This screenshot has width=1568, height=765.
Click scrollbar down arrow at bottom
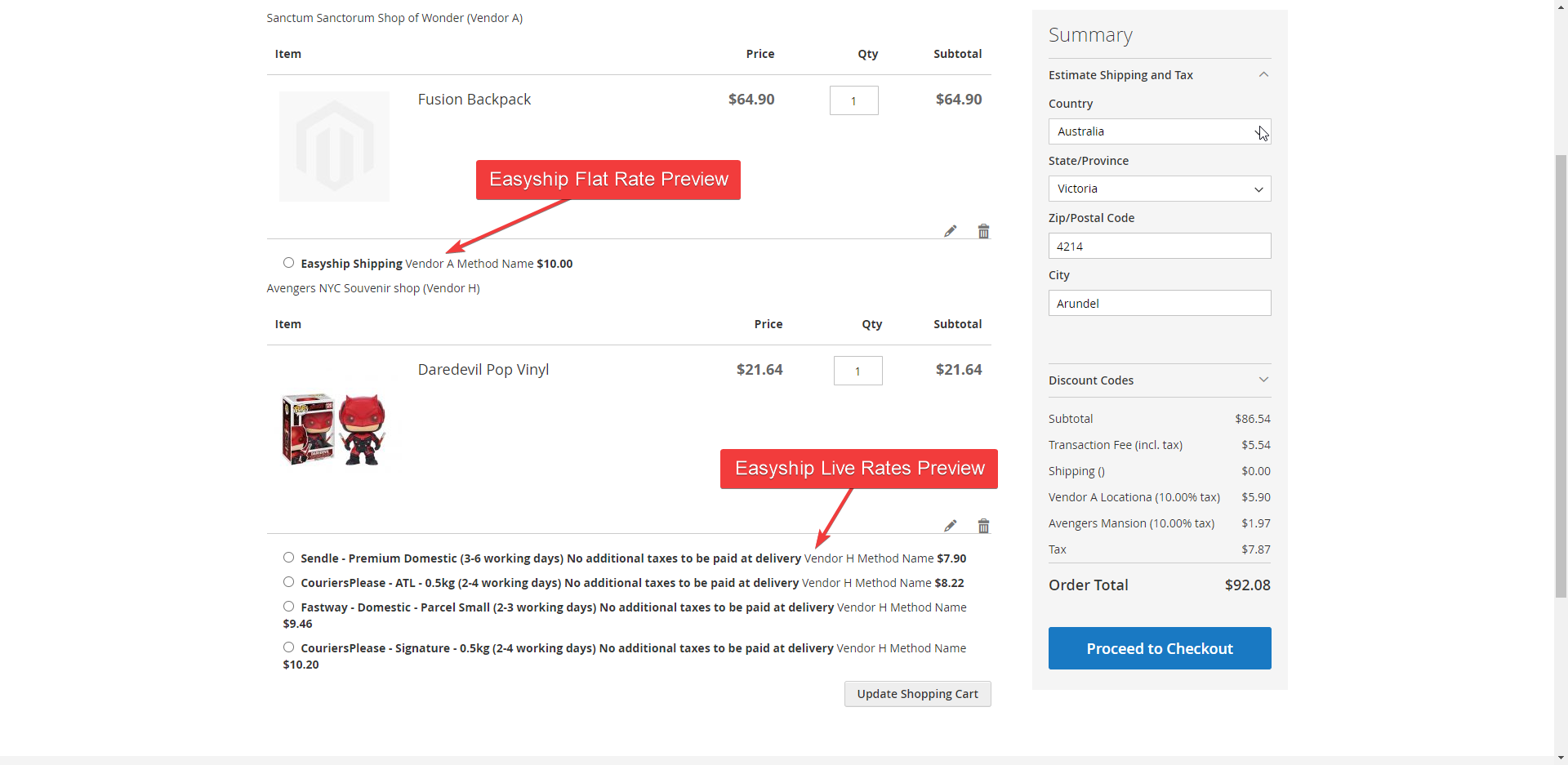pyautogui.click(x=1561, y=758)
